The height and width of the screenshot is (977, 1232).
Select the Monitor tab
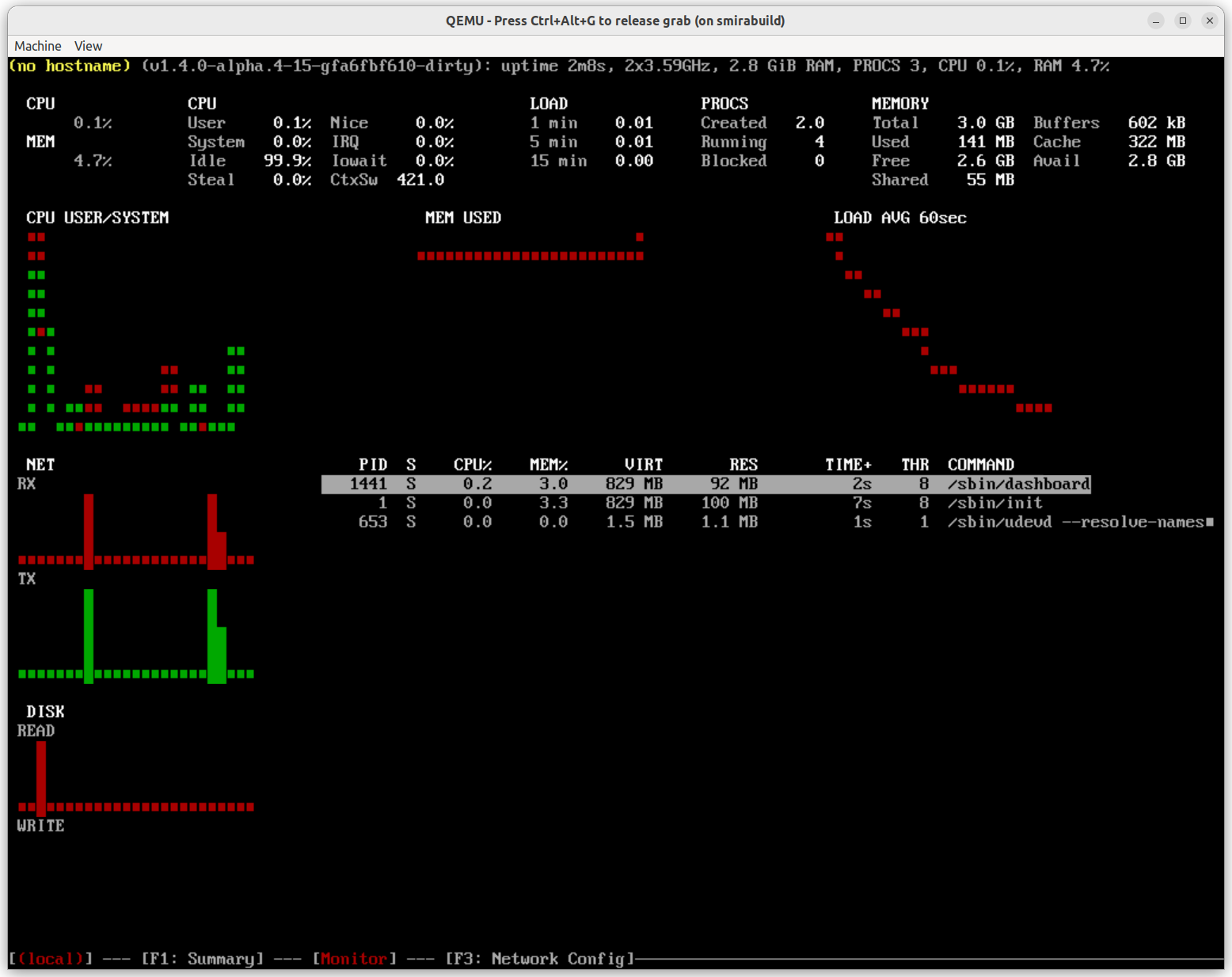(354, 959)
